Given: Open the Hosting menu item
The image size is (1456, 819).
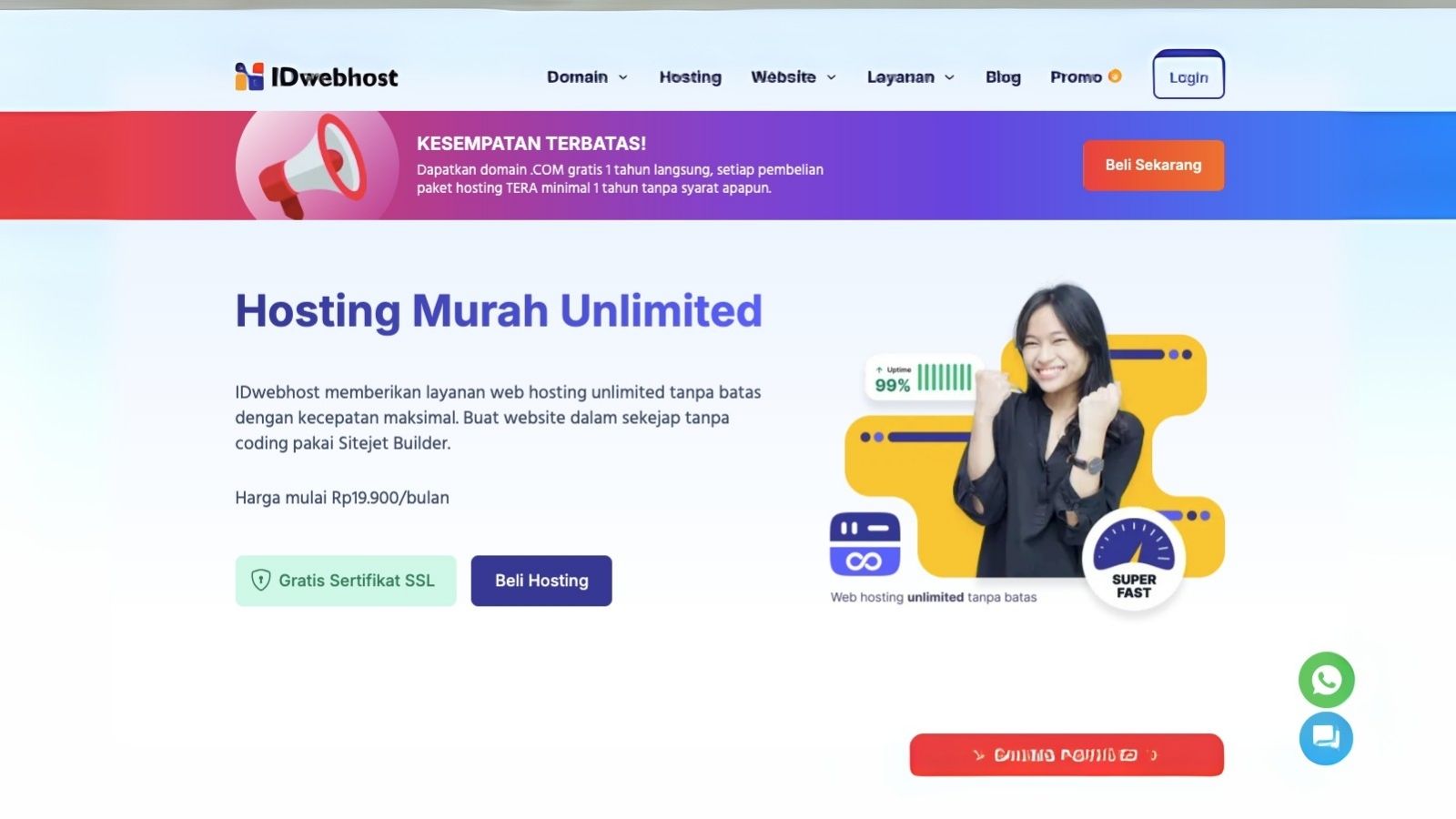Looking at the screenshot, I should click(690, 77).
